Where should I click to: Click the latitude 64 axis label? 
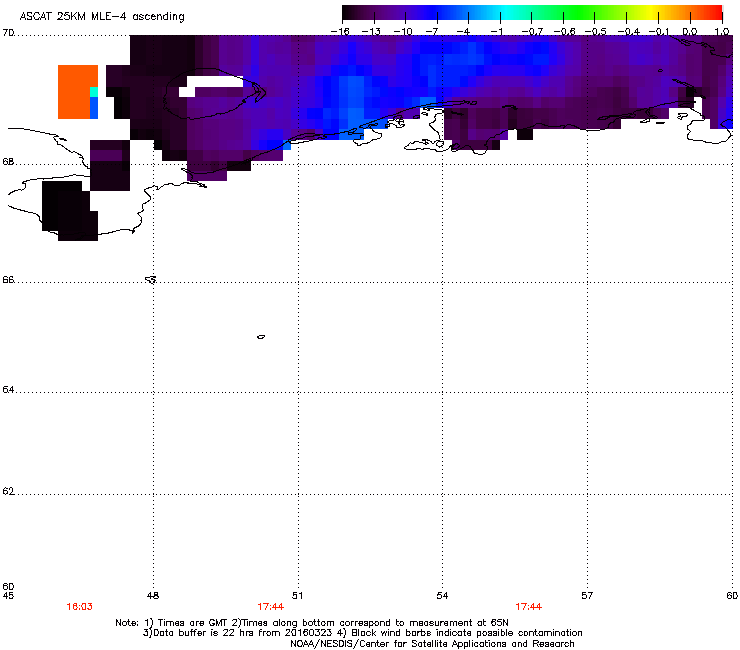[8, 390]
